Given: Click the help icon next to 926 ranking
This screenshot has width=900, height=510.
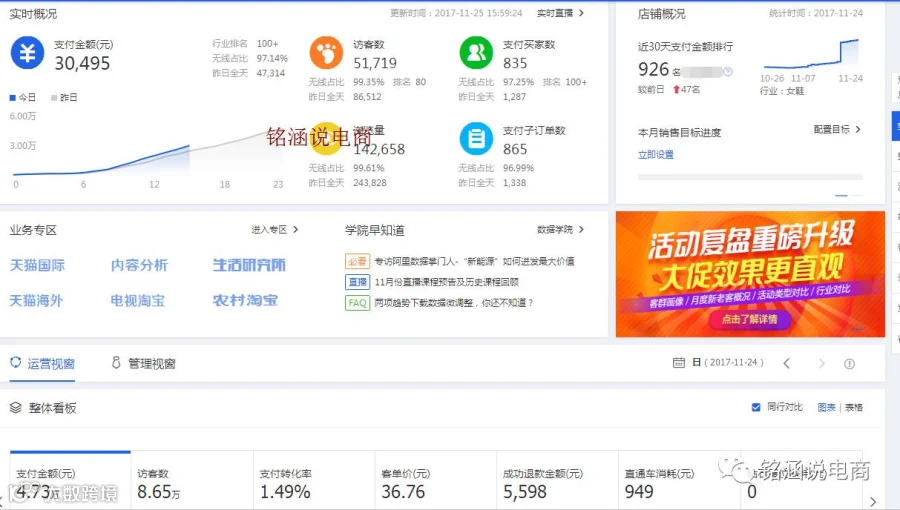Looking at the screenshot, I should [x=728, y=72].
